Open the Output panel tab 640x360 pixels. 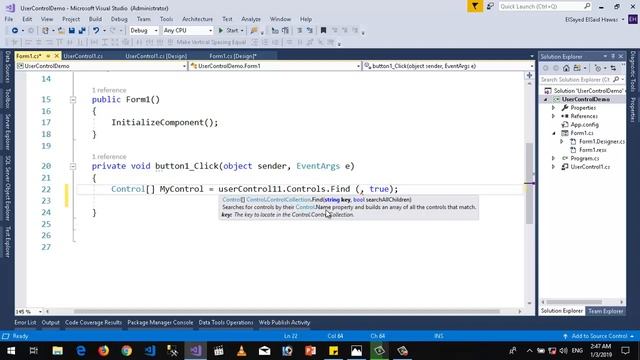(51, 322)
